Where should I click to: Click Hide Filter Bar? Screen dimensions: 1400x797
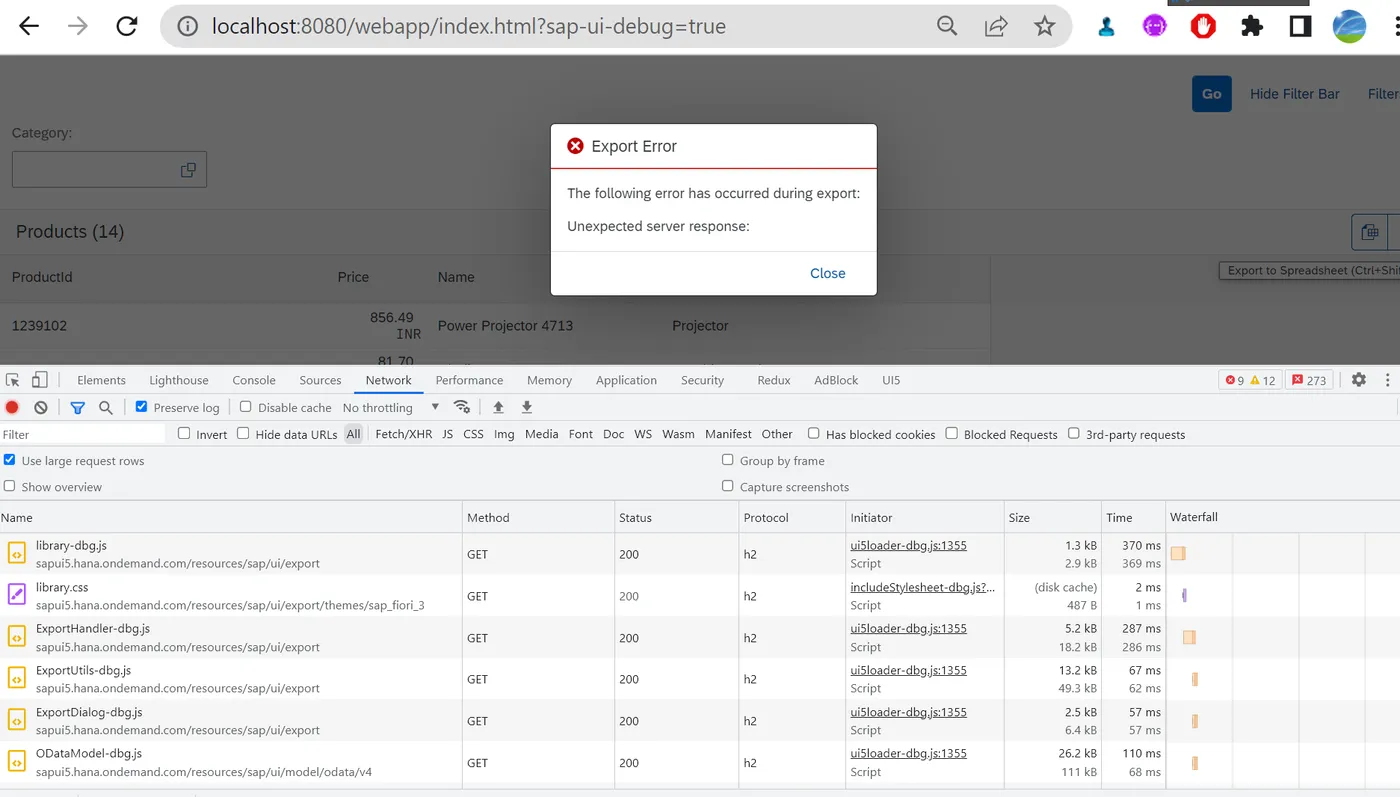point(1295,94)
